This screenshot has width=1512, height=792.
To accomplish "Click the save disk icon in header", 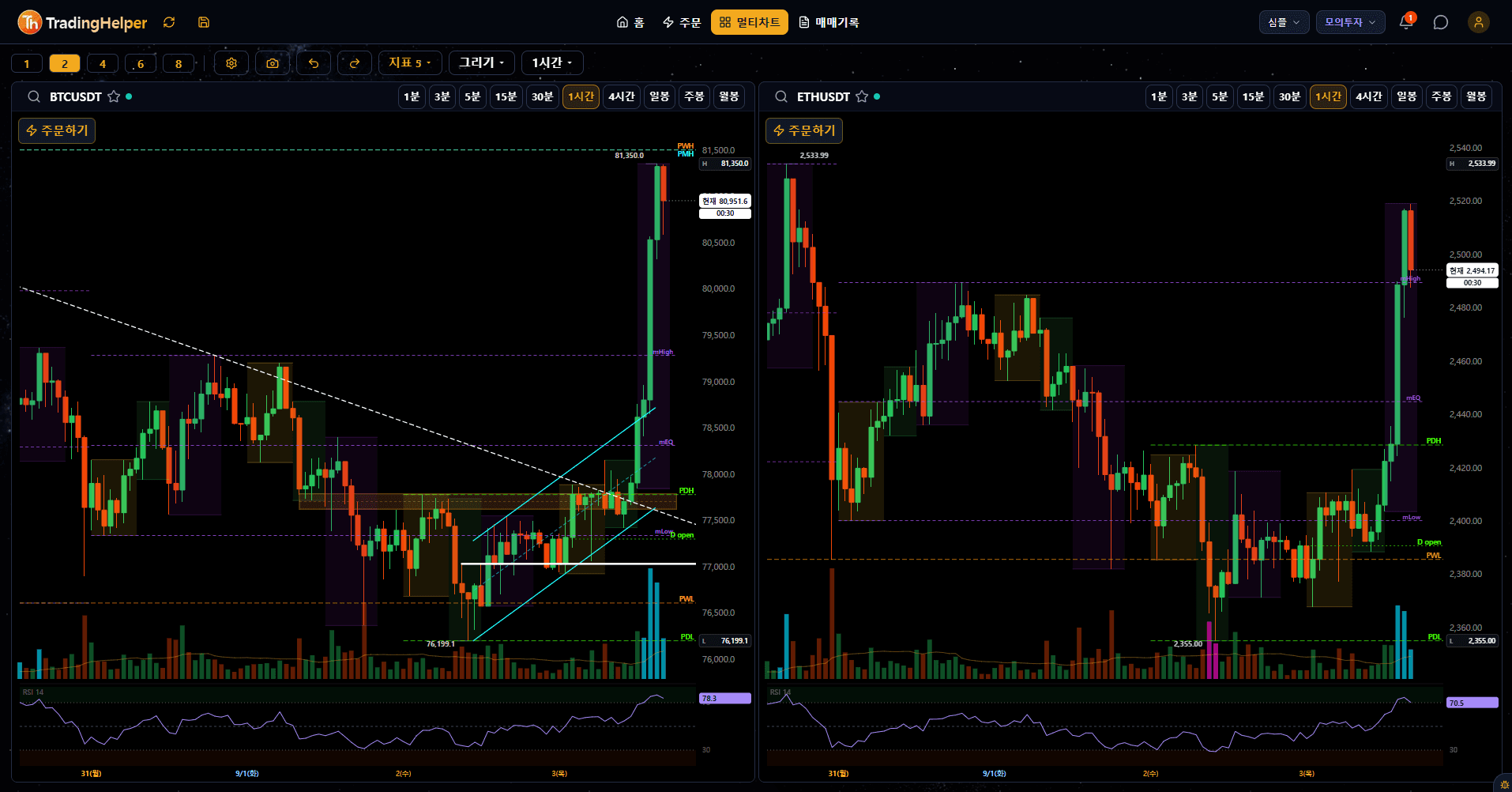I will [x=204, y=22].
